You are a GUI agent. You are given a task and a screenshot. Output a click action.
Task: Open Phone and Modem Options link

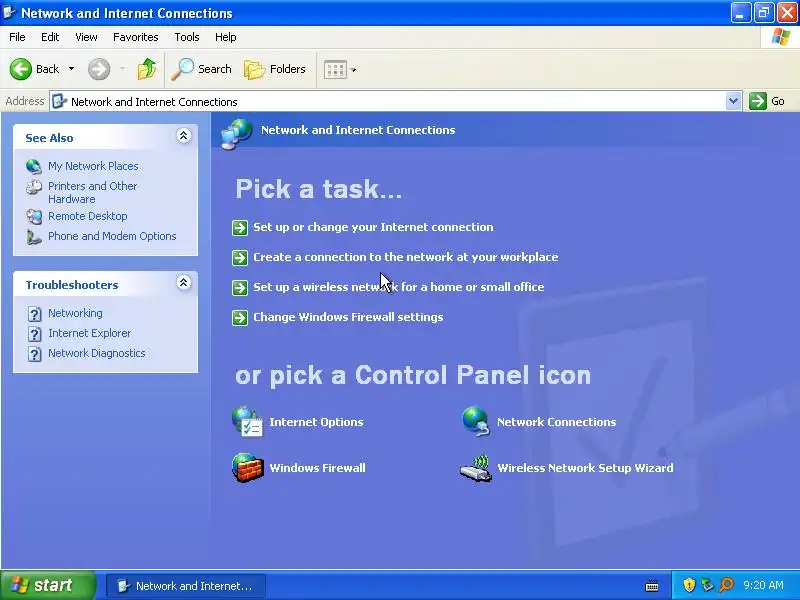(x=112, y=236)
